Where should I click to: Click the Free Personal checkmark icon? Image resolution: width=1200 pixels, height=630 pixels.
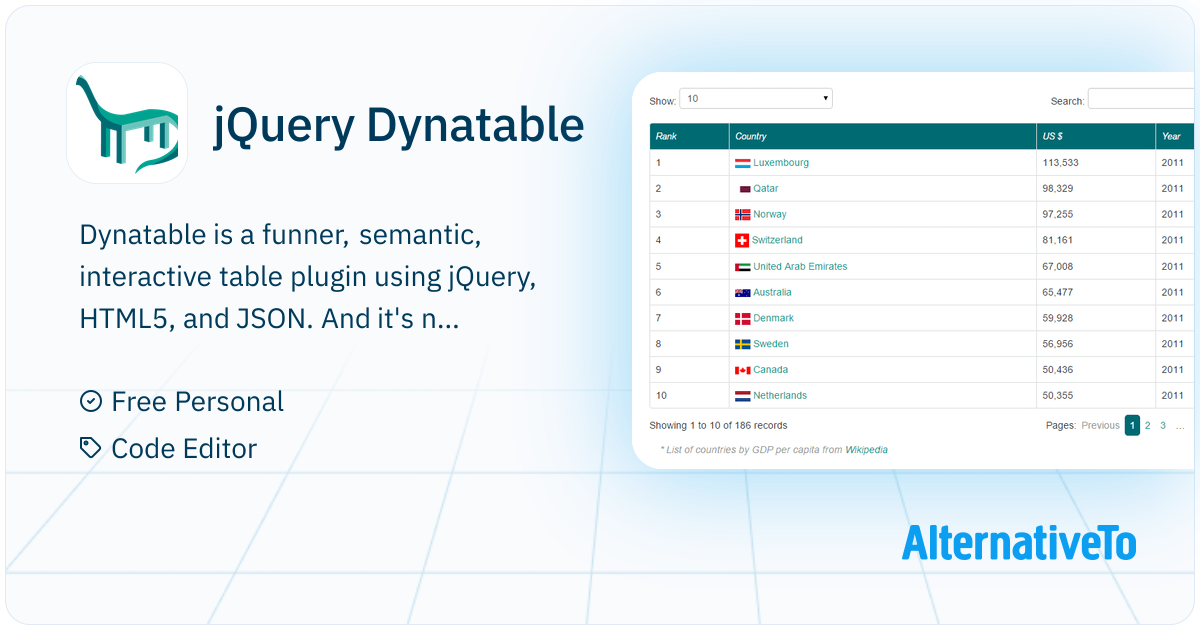tap(91, 401)
